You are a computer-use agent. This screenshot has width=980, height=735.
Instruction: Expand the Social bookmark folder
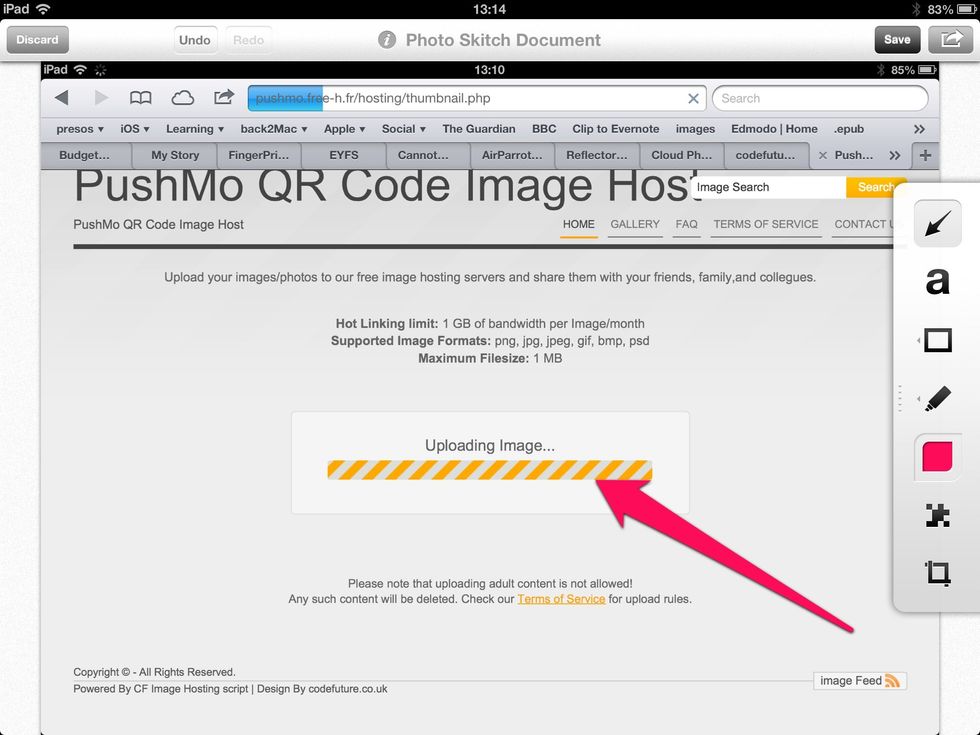[x=404, y=129]
